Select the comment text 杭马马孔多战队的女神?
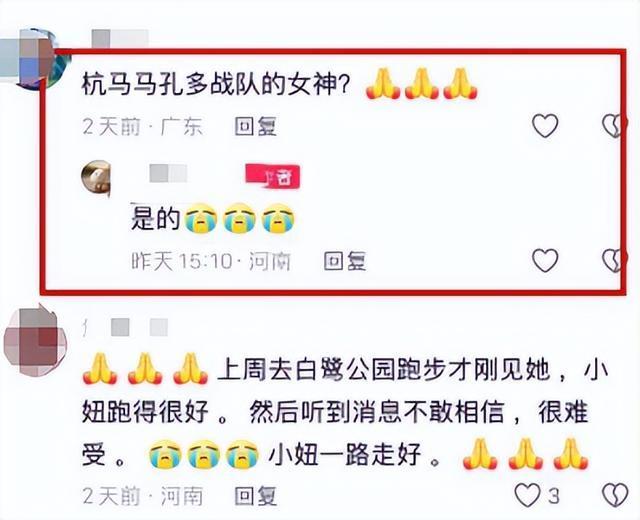640x520 pixels. click(216, 87)
